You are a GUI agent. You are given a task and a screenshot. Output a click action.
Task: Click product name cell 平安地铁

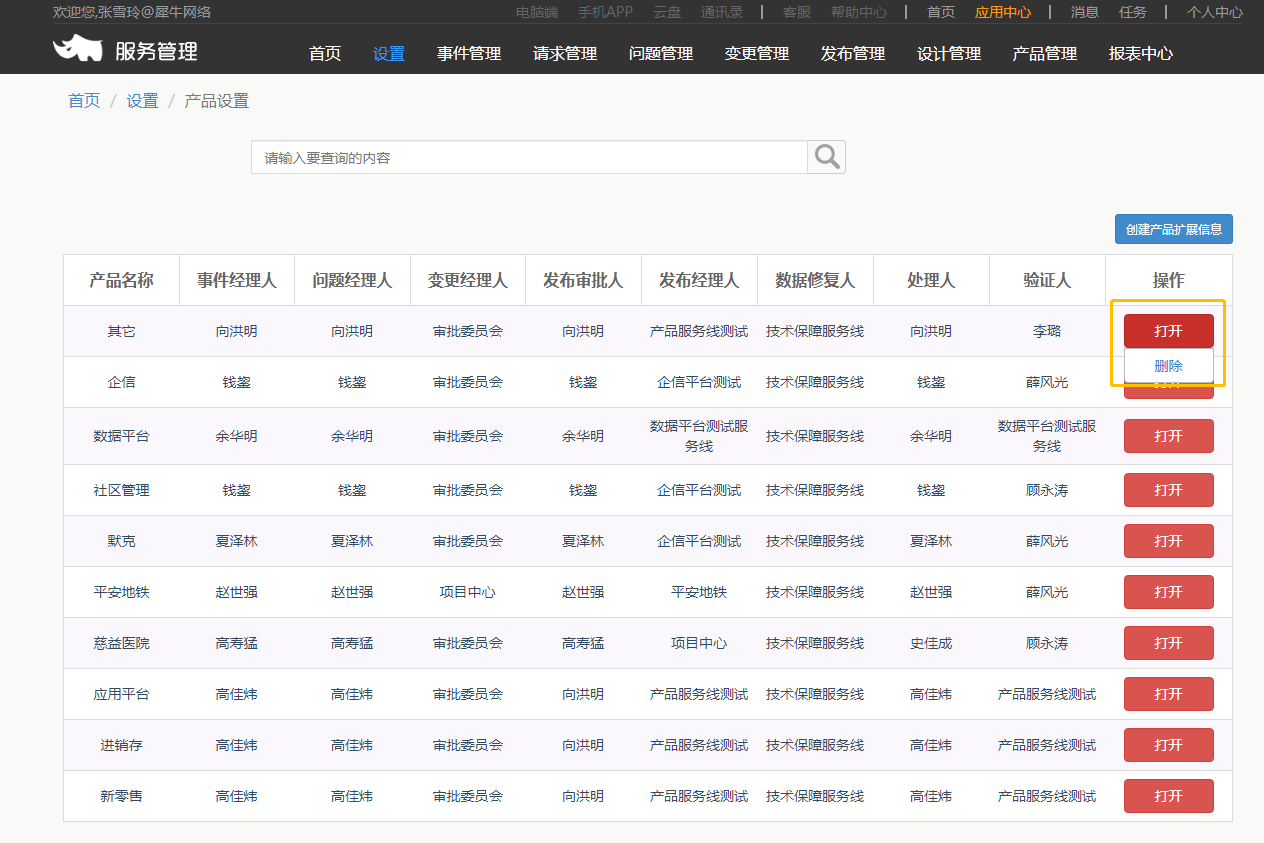(121, 592)
